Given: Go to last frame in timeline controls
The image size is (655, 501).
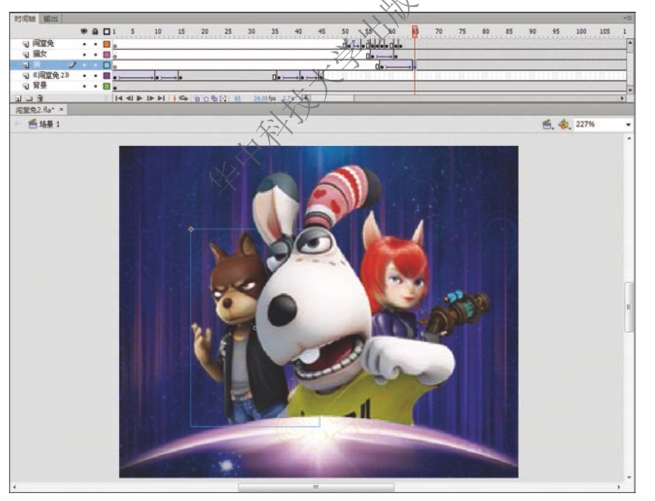Looking at the screenshot, I should [161, 98].
